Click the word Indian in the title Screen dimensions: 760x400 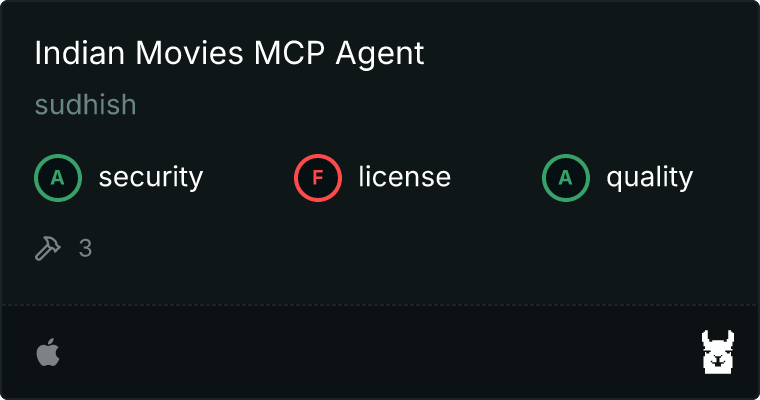coord(79,52)
